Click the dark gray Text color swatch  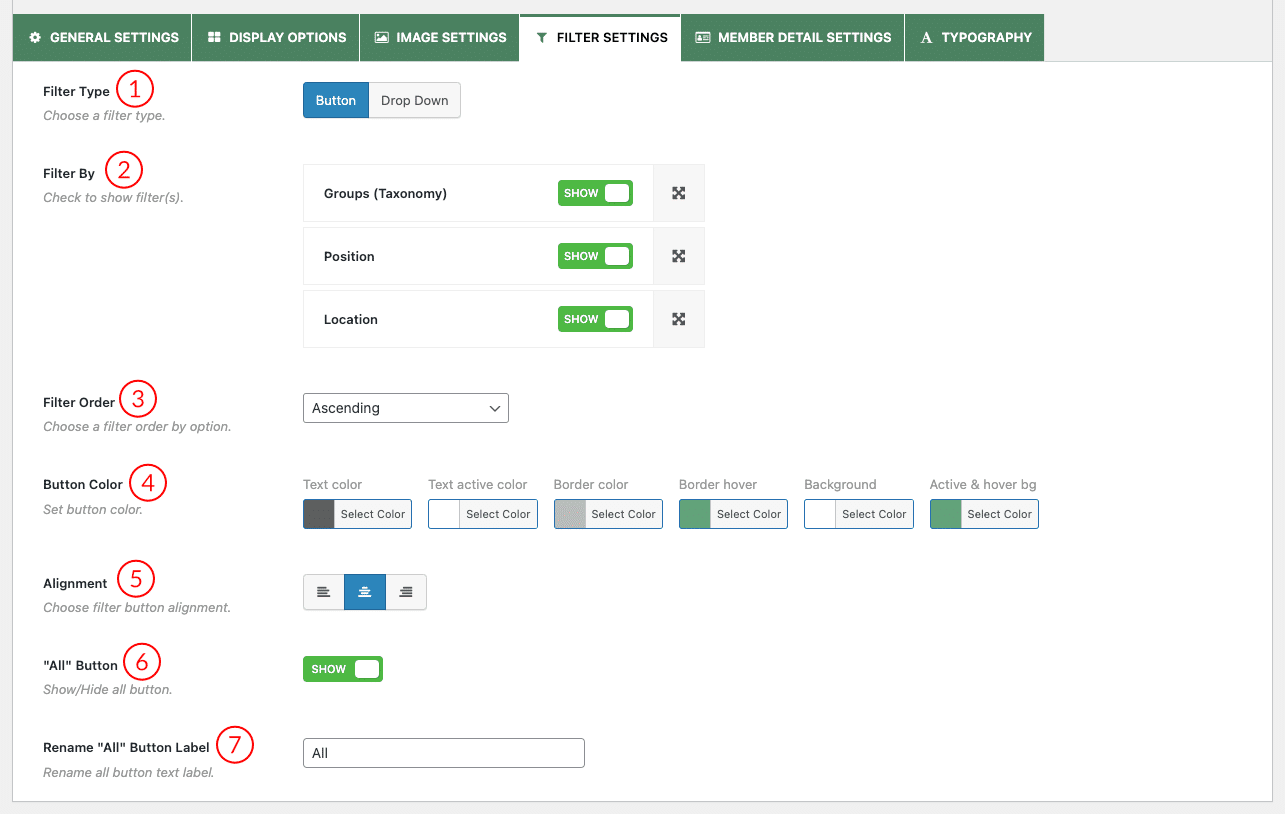coord(319,514)
